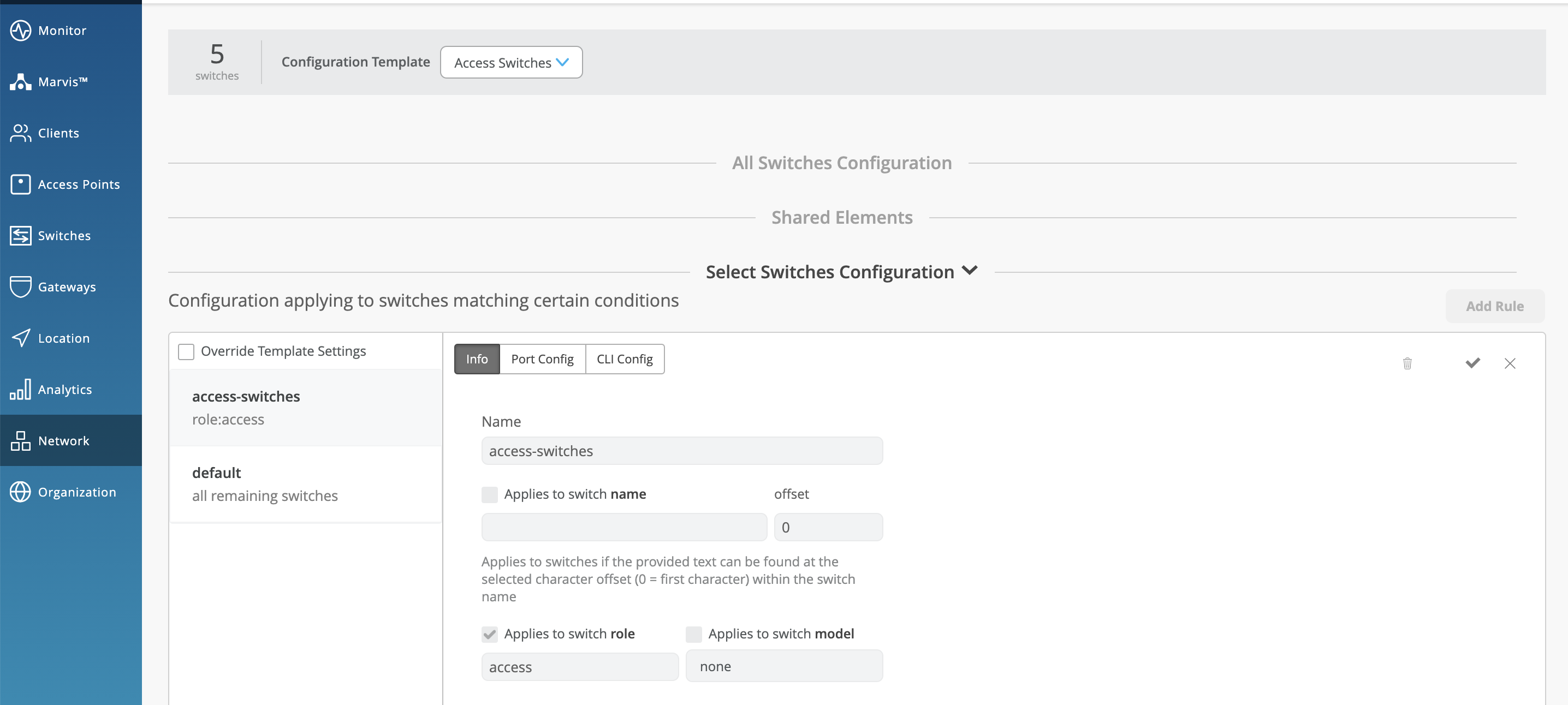1568x705 pixels.
Task: Delete the rule with the trash icon
Action: pyautogui.click(x=1407, y=363)
